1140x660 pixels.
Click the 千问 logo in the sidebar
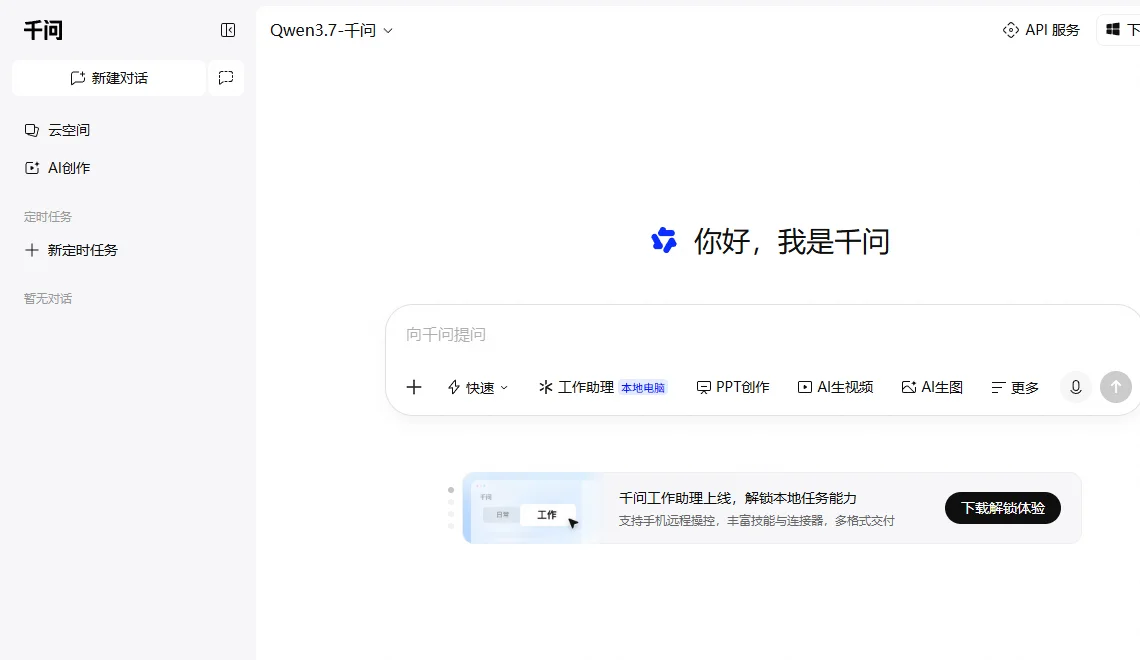tap(43, 30)
